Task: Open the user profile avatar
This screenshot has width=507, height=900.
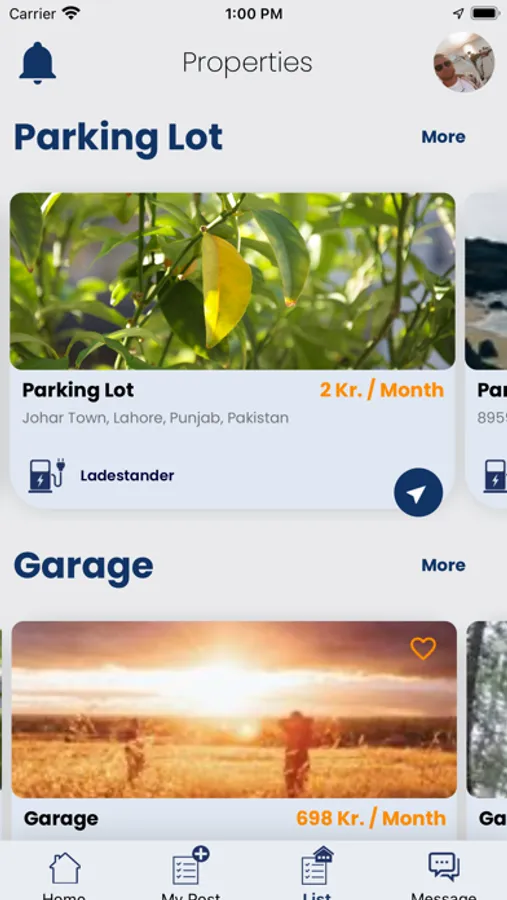Action: 464,62
